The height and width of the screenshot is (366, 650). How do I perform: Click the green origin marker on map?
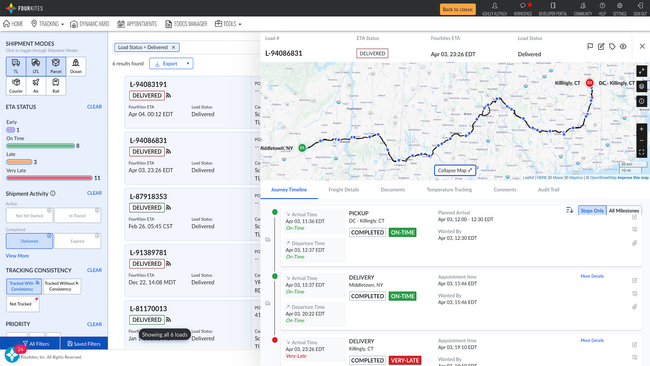(x=302, y=148)
